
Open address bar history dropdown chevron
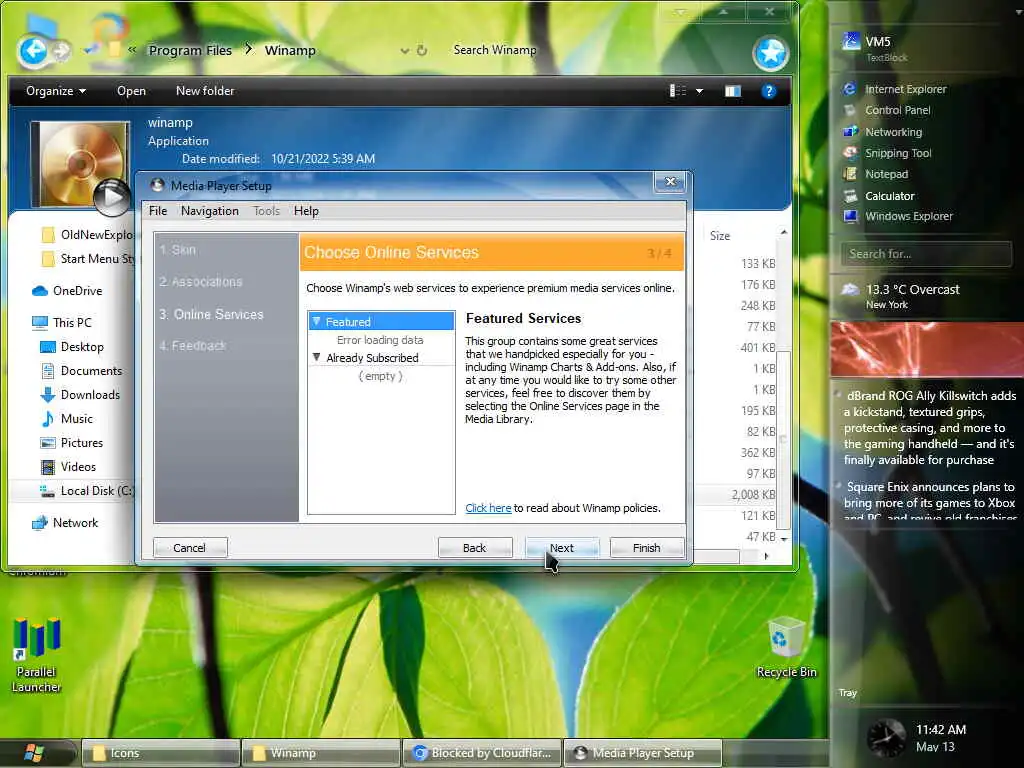pyautogui.click(x=404, y=50)
